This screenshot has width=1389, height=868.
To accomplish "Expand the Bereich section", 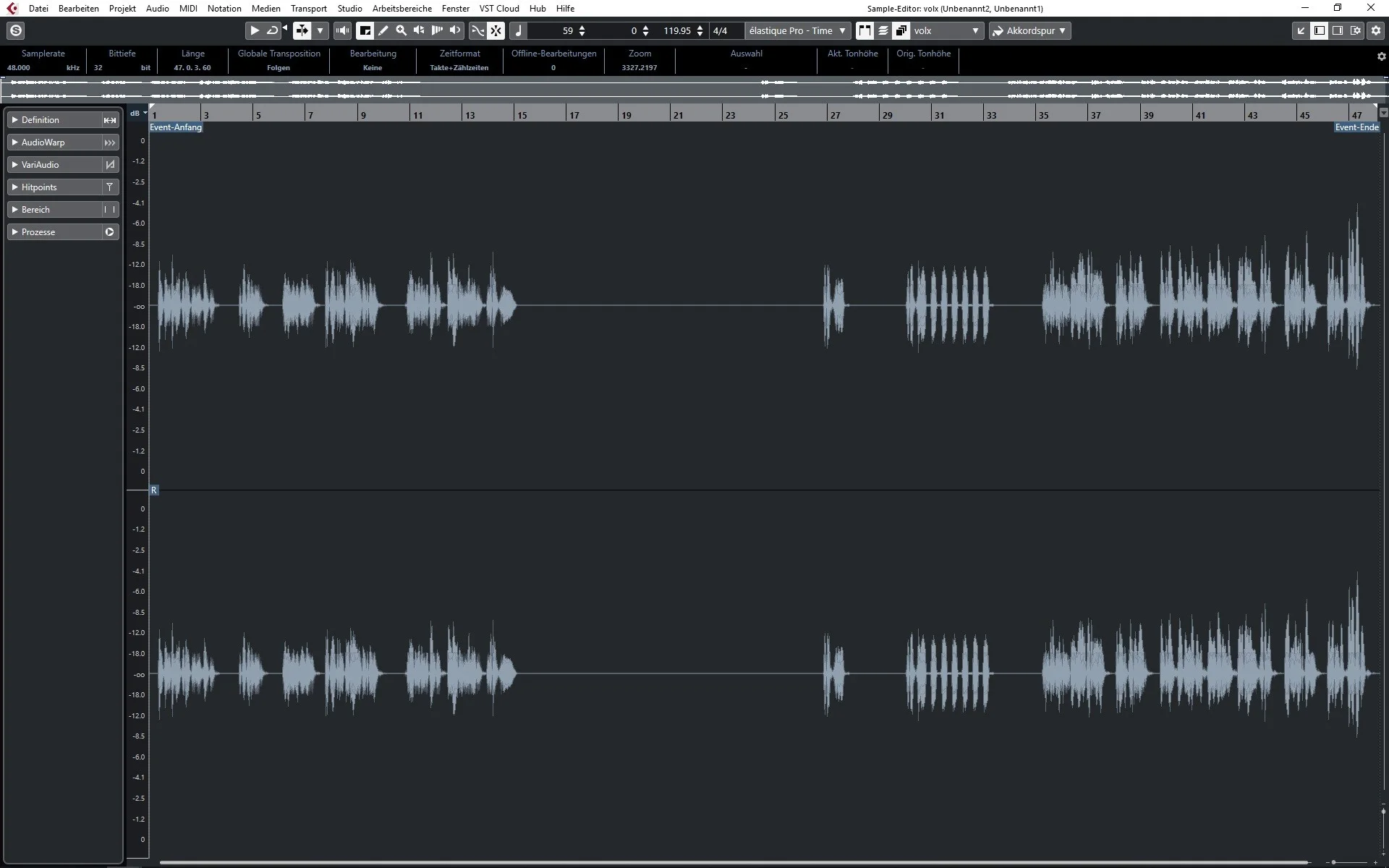I will click(62, 210).
